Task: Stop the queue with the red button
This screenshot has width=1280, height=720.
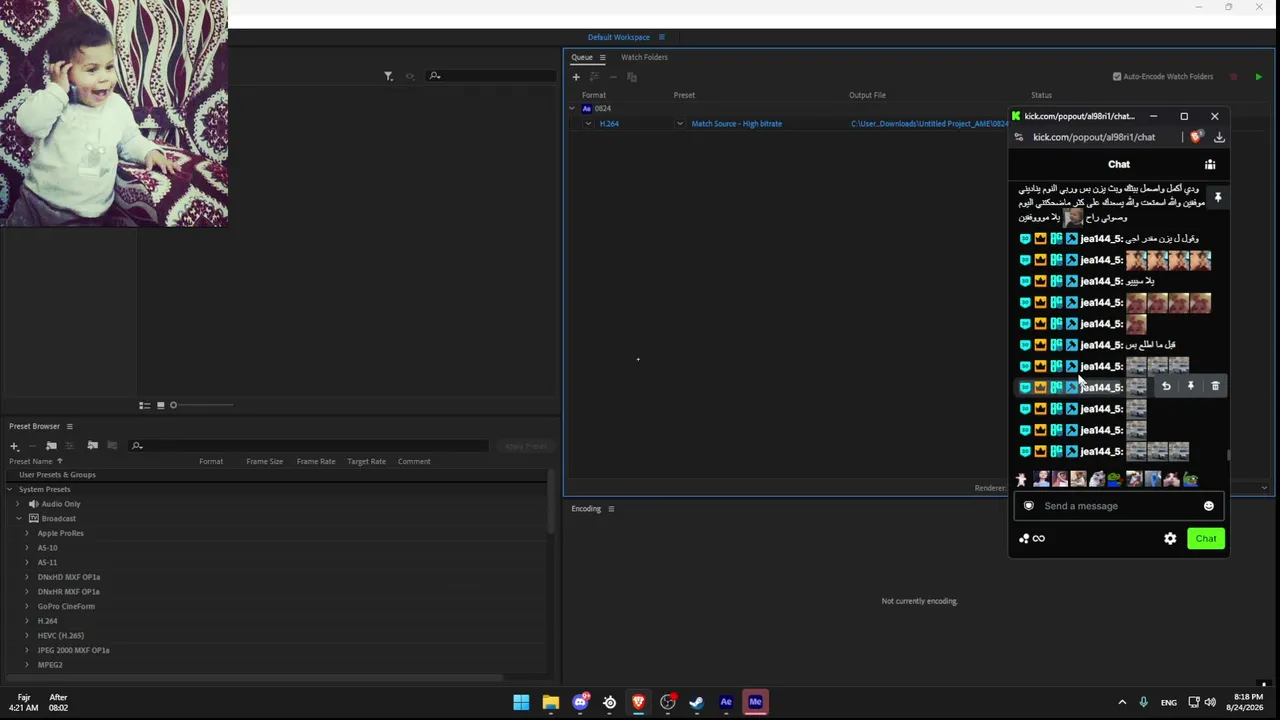Action: [1234, 77]
